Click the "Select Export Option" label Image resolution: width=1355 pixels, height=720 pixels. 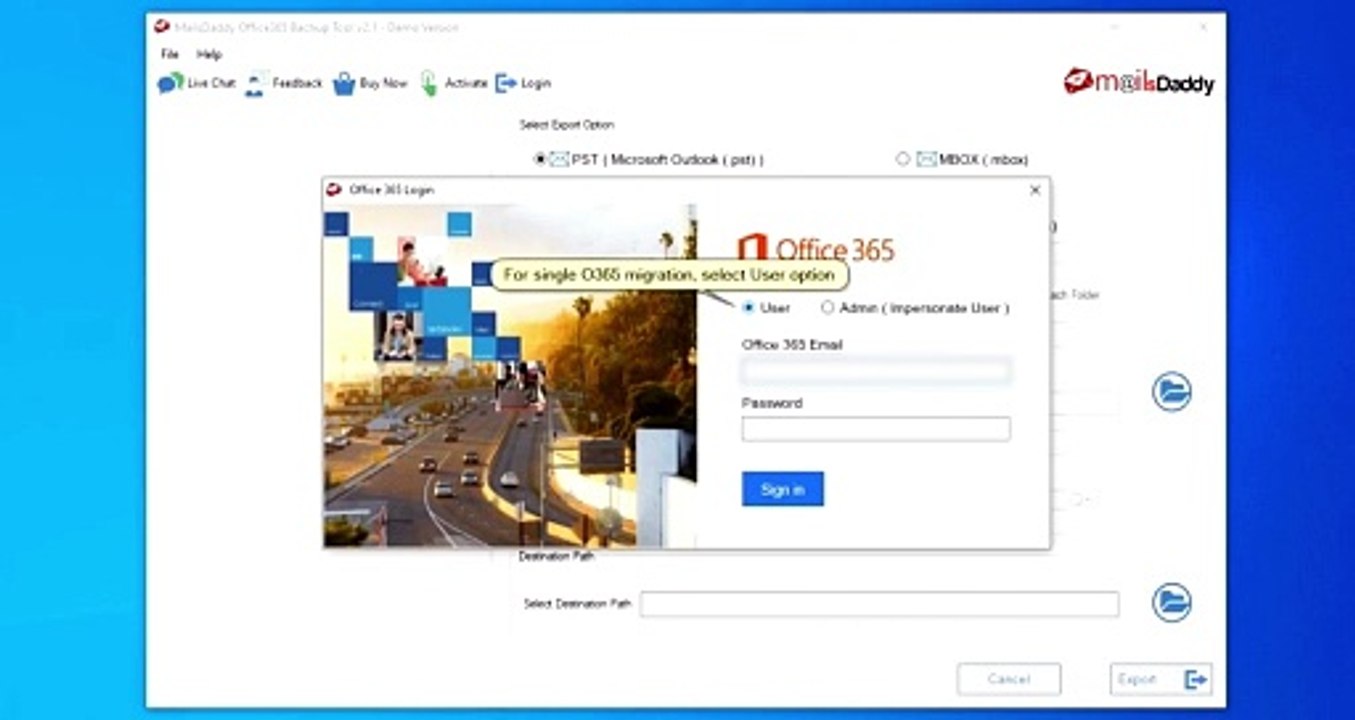(x=567, y=125)
